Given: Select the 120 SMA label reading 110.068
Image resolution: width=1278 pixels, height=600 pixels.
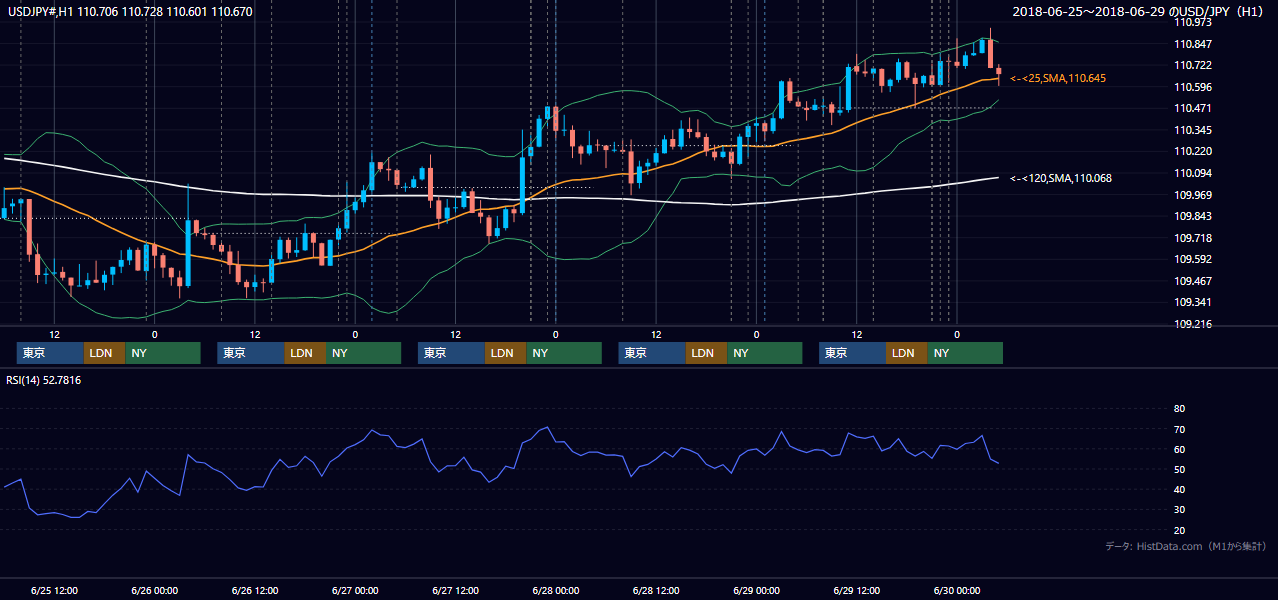Looking at the screenshot, I should (x=1060, y=178).
